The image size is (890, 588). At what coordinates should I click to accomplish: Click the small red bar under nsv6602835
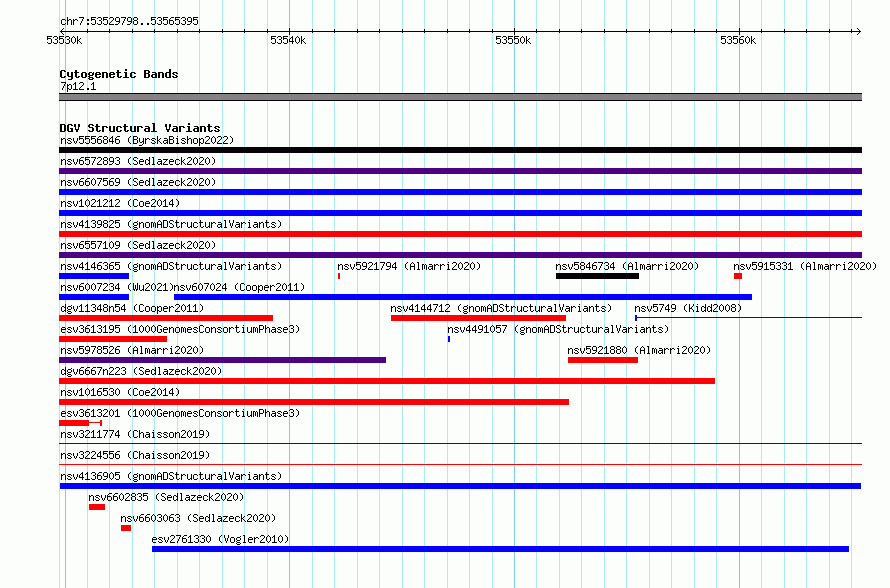(x=97, y=507)
